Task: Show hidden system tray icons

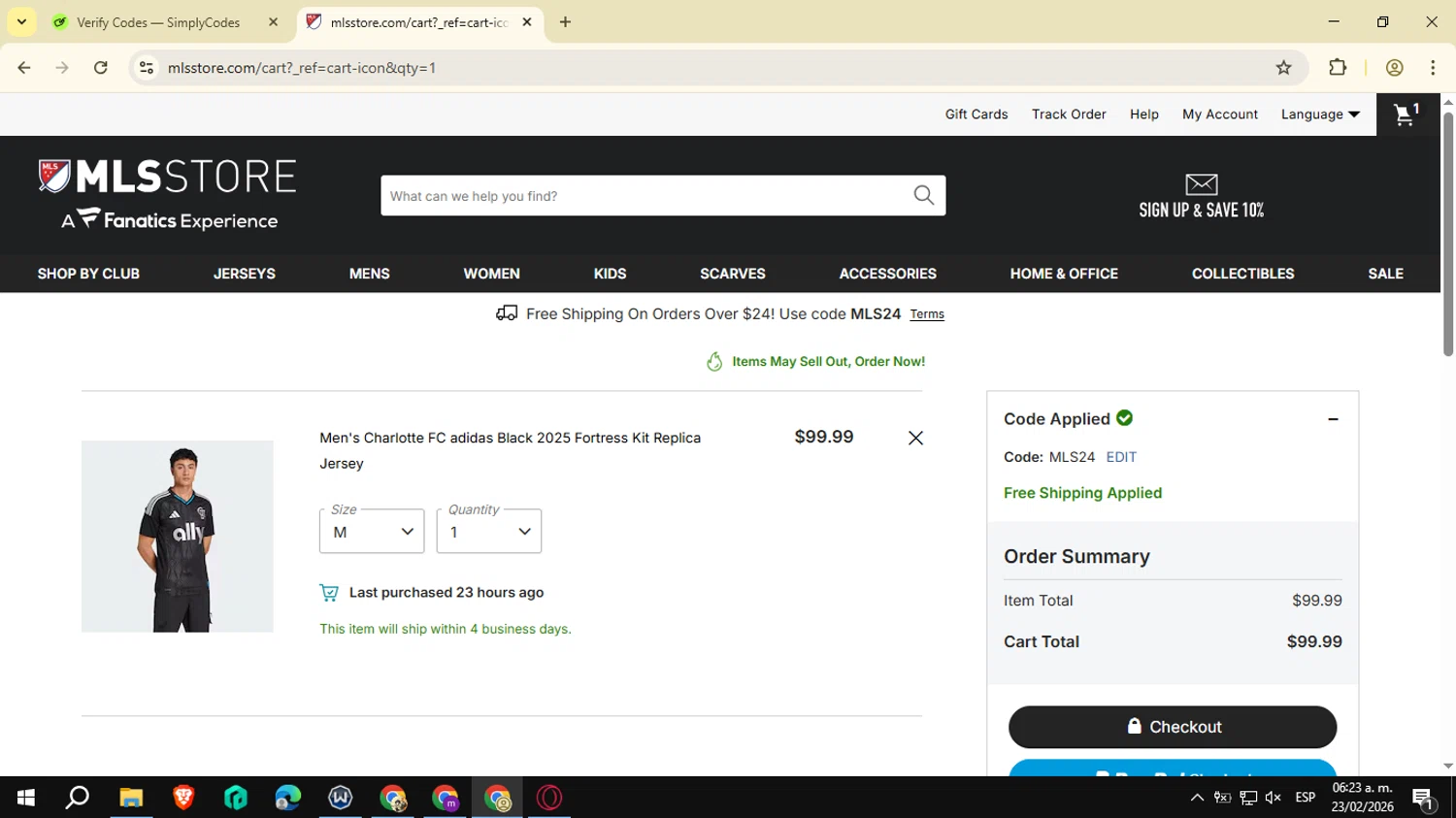Action: [1197, 798]
